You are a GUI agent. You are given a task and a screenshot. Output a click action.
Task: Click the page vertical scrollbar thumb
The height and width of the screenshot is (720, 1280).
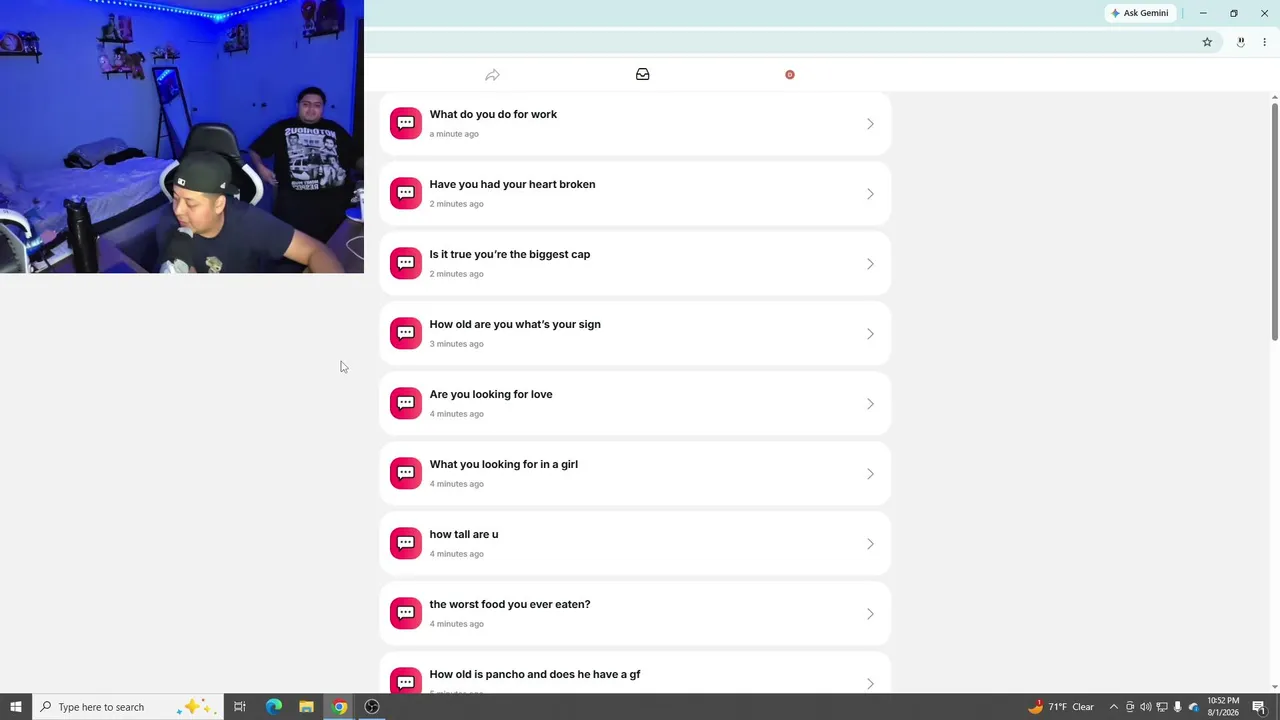(1274, 220)
